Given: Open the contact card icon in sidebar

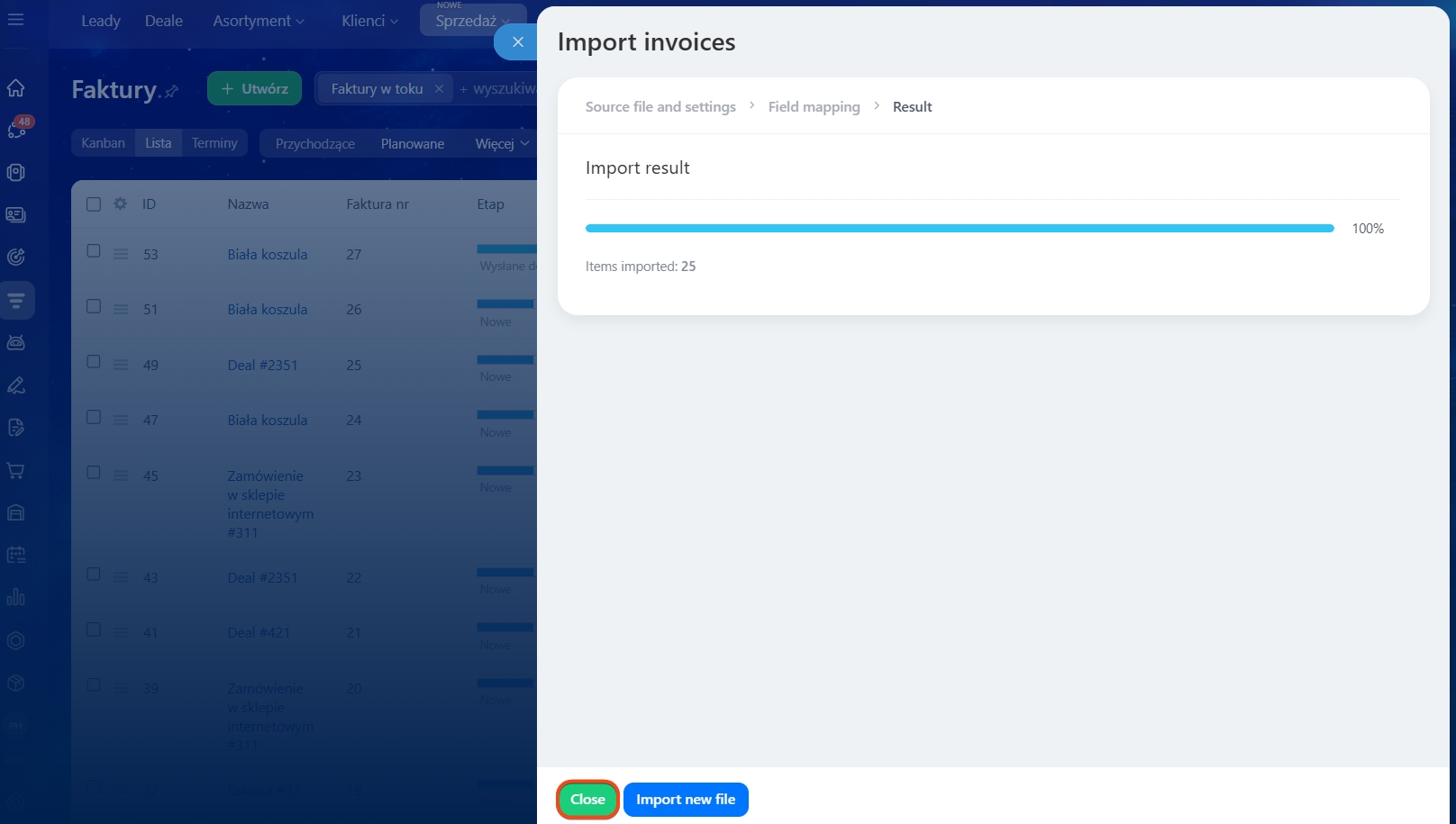Looking at the screenshot, I should pos(16,214).
